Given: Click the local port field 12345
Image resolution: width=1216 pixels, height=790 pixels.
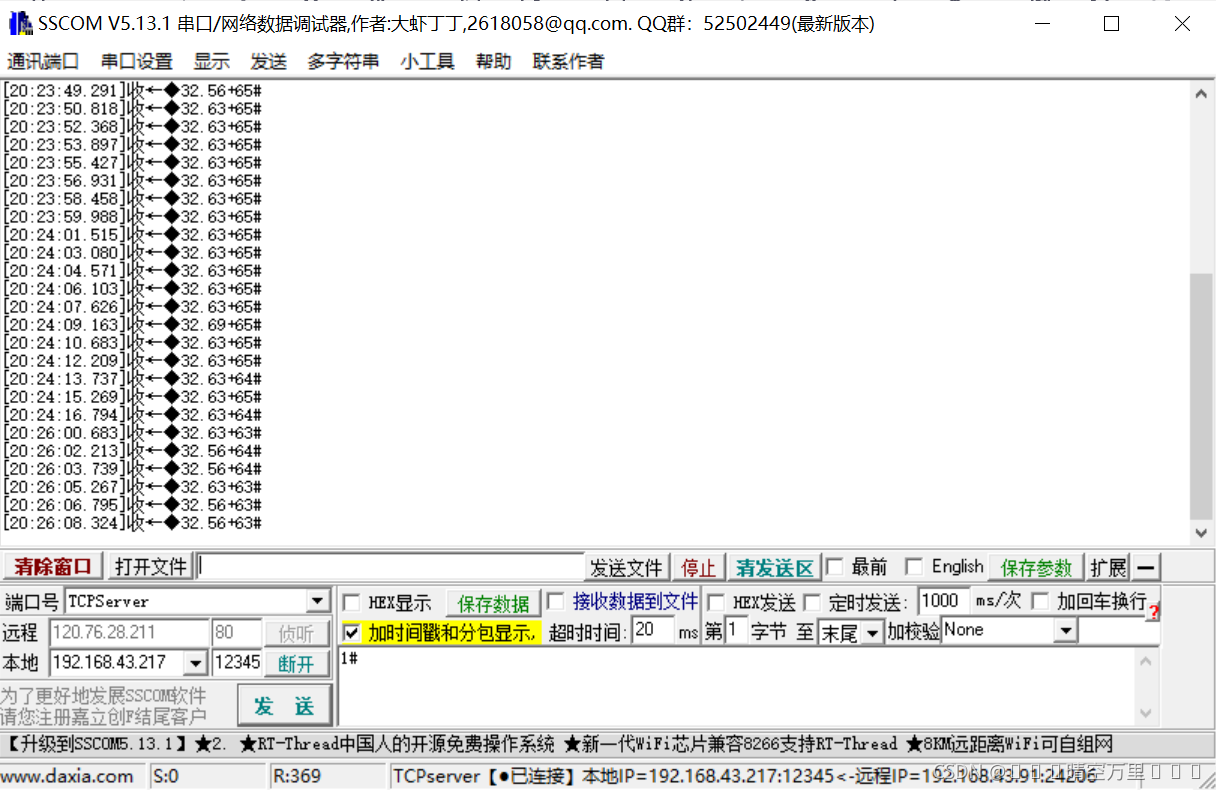Looking at the screenshot, I should pos(237,663).
